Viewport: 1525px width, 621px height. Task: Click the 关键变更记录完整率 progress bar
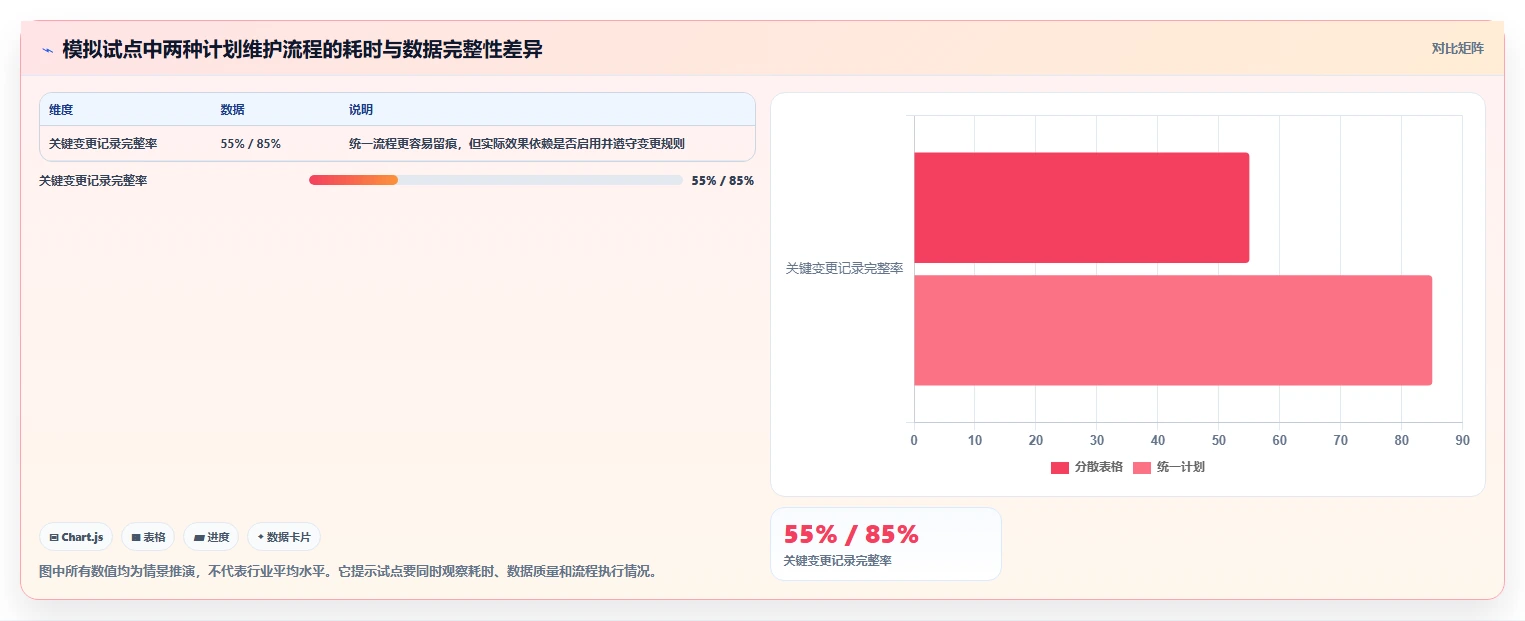[x=496, y=180]
